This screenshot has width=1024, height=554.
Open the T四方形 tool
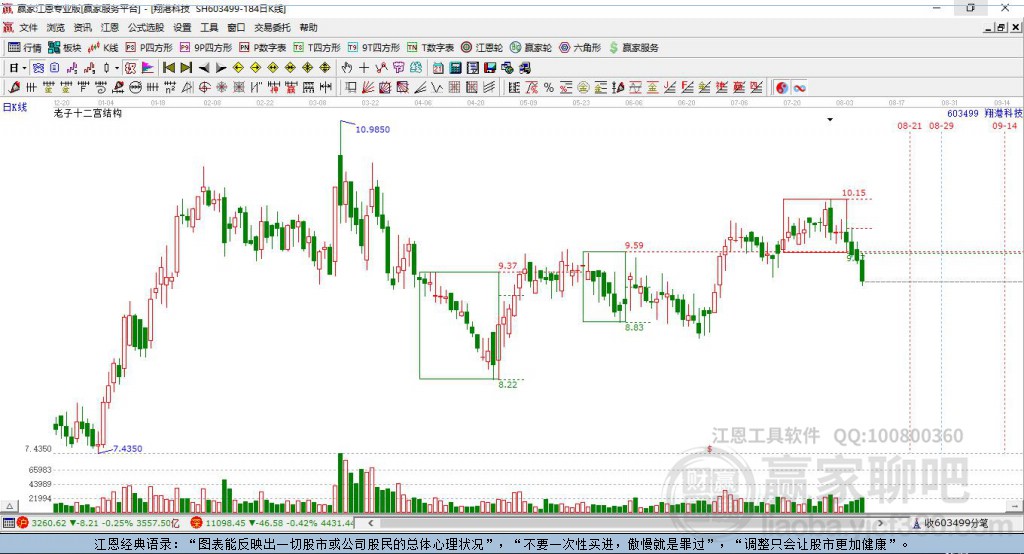coord(317,48)
